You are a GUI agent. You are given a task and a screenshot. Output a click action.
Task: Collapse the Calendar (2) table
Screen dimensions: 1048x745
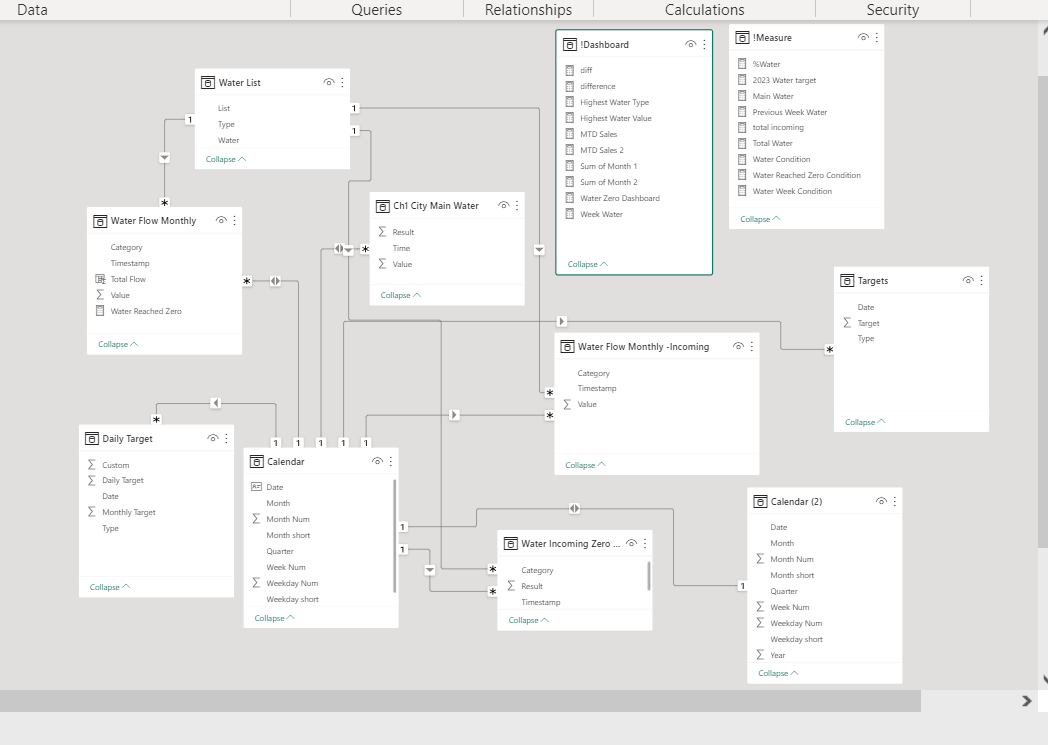point(778,673)
